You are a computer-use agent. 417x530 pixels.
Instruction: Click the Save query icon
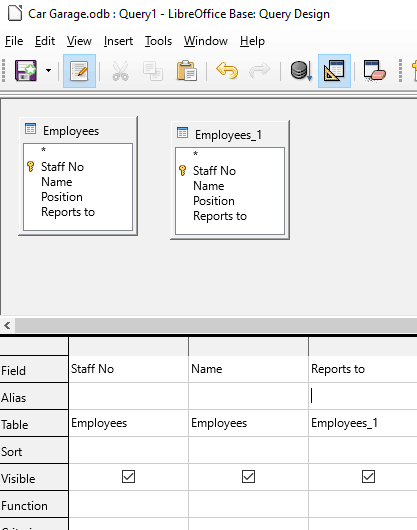coord(25,71)
